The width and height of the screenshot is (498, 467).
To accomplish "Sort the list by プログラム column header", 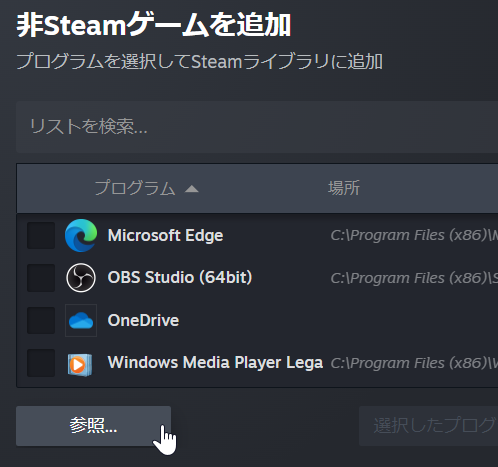I will pyautogui.click(x=135, y=188).
